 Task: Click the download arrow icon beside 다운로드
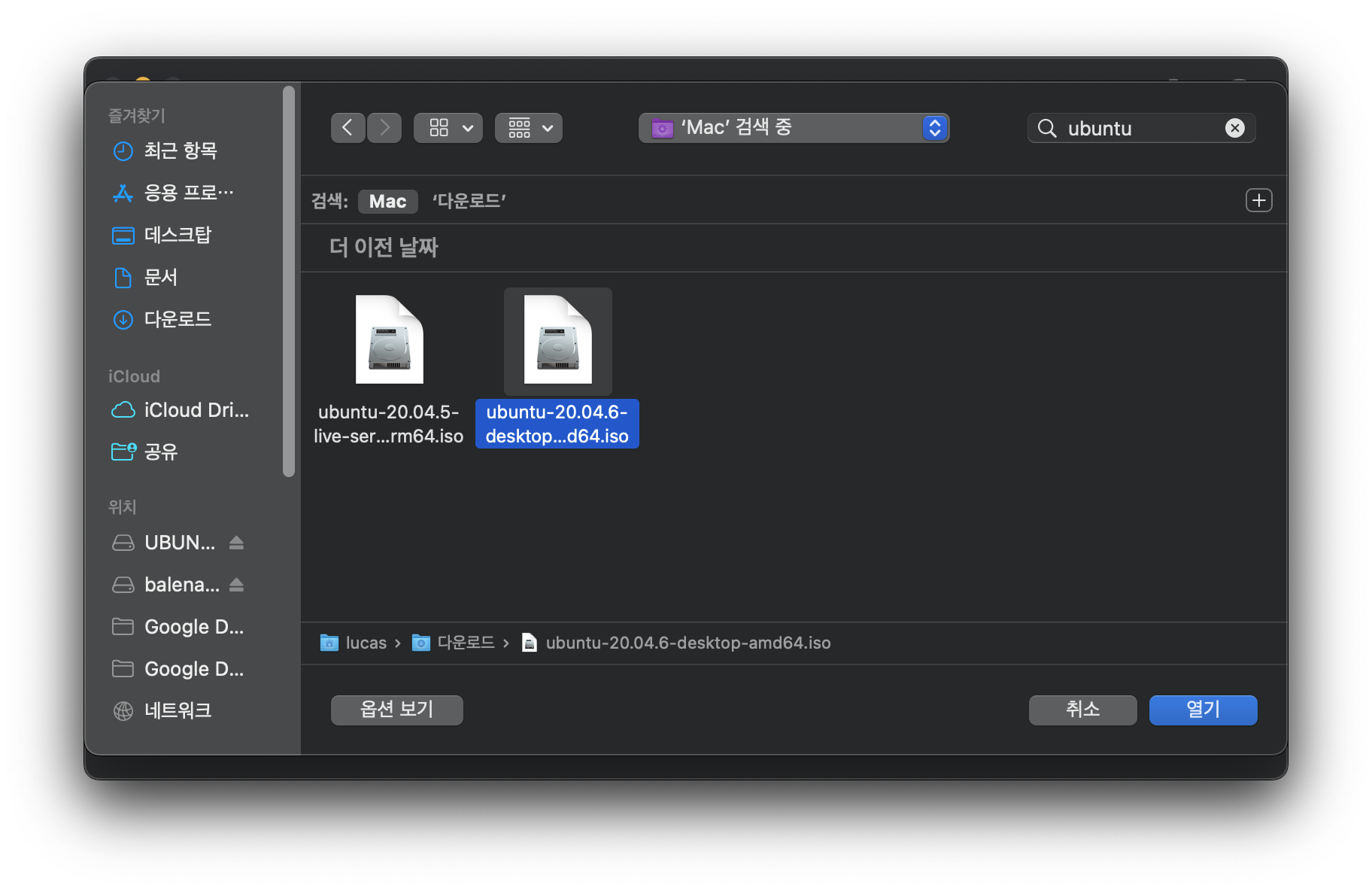click(123, 320)
